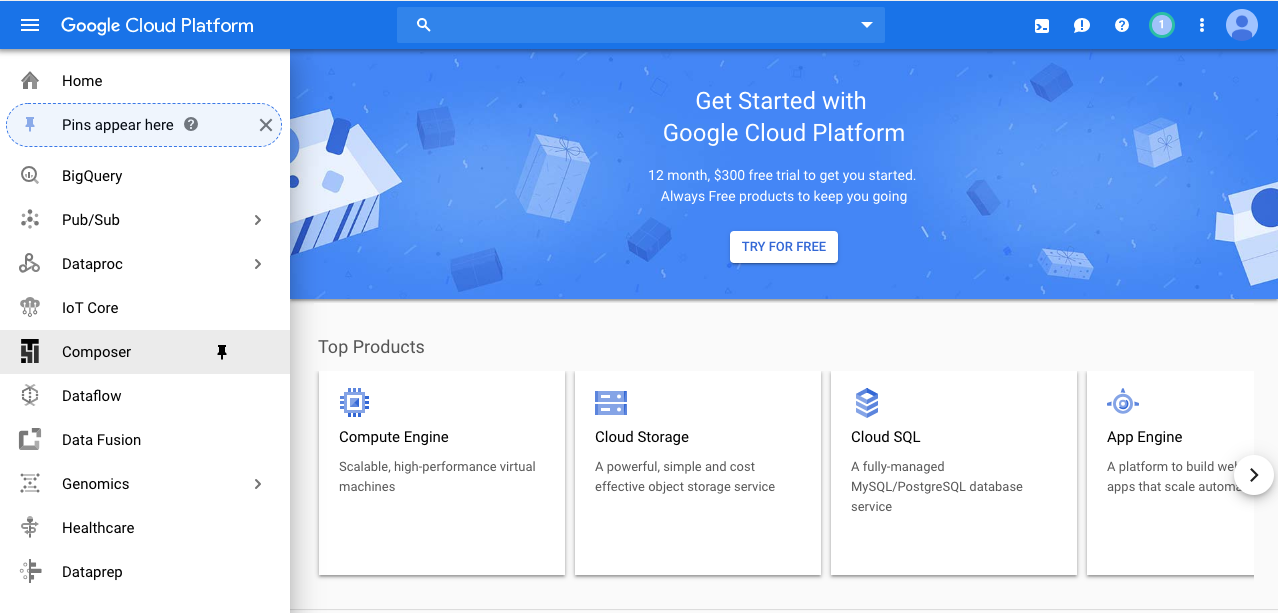
Task: Focus the top search input field
Action: [x=641, y=25]
